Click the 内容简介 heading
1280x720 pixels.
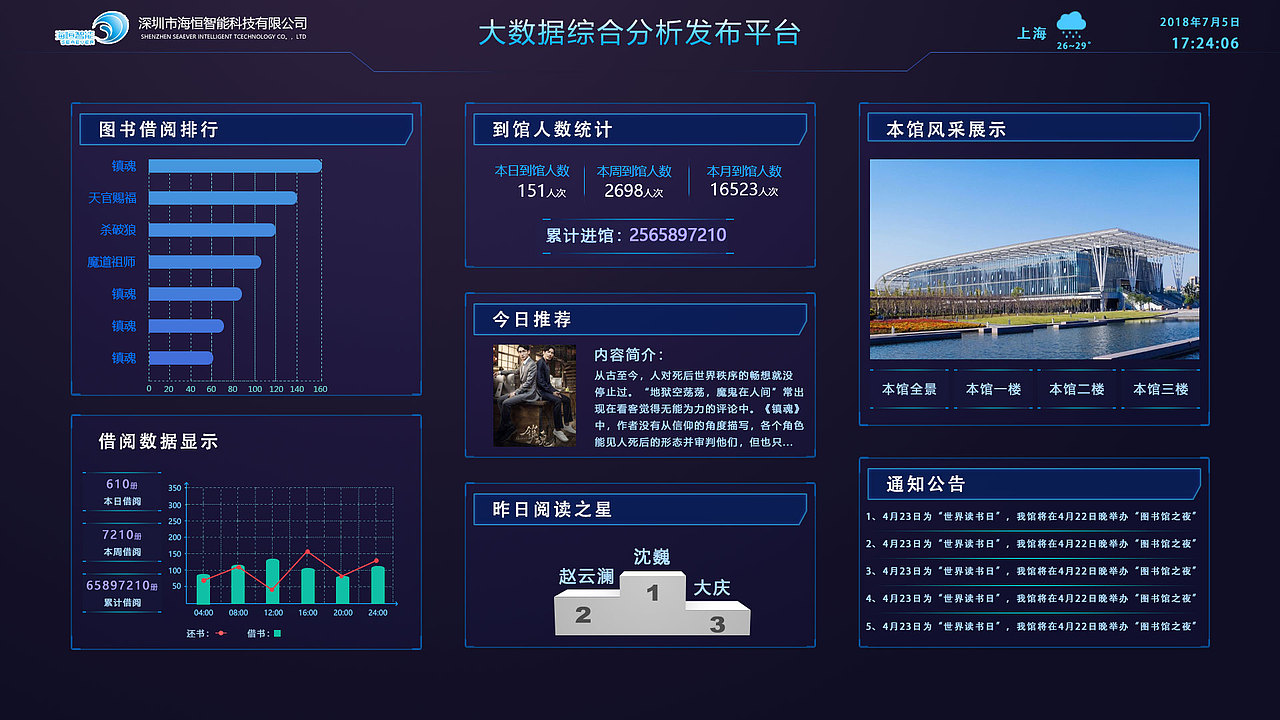[629, 355]
